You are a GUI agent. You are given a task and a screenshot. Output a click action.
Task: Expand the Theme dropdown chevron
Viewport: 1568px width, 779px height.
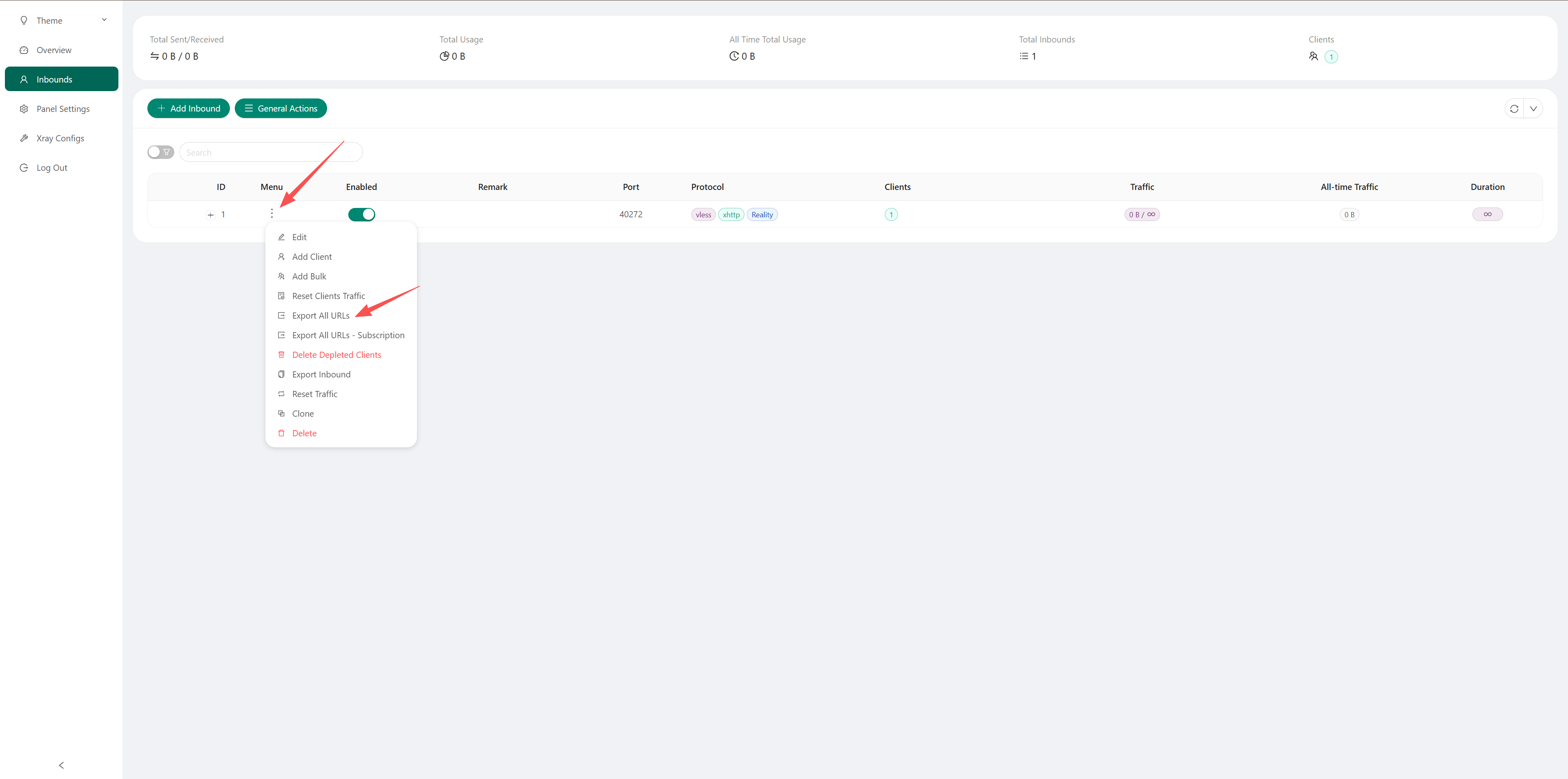(x=104, y=20)
